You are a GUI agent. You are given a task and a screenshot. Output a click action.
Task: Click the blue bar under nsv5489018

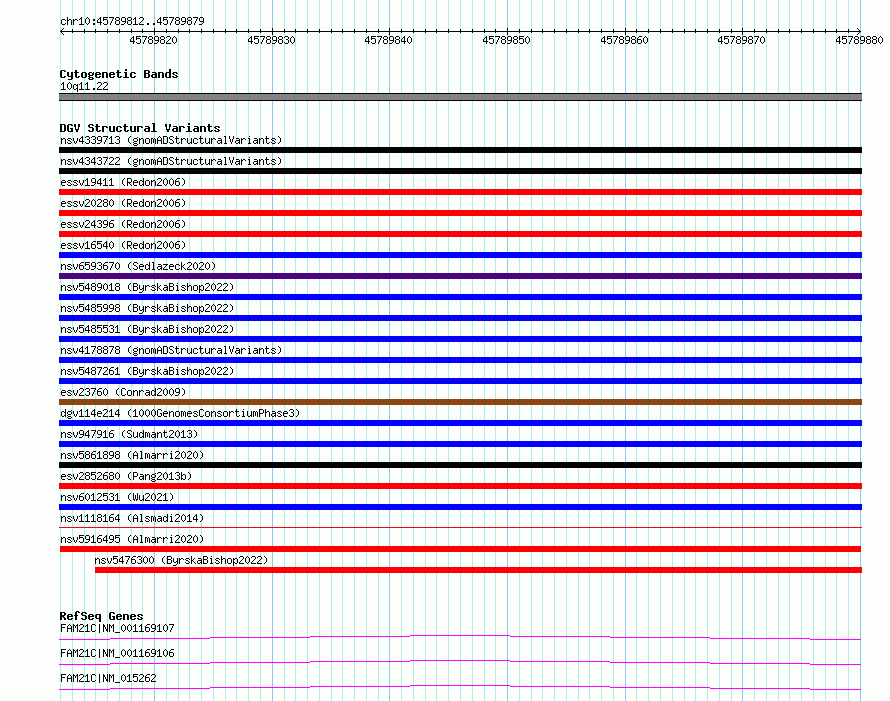tap(460, 297)
